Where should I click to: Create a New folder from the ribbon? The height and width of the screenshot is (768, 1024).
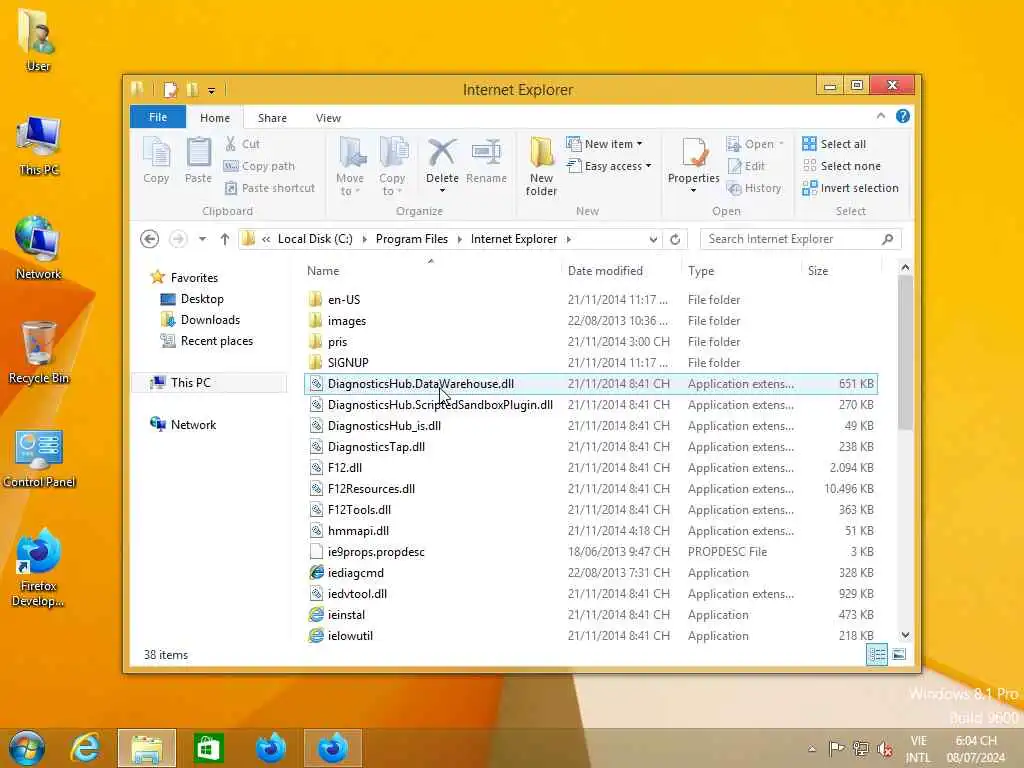tap(541, 166)
